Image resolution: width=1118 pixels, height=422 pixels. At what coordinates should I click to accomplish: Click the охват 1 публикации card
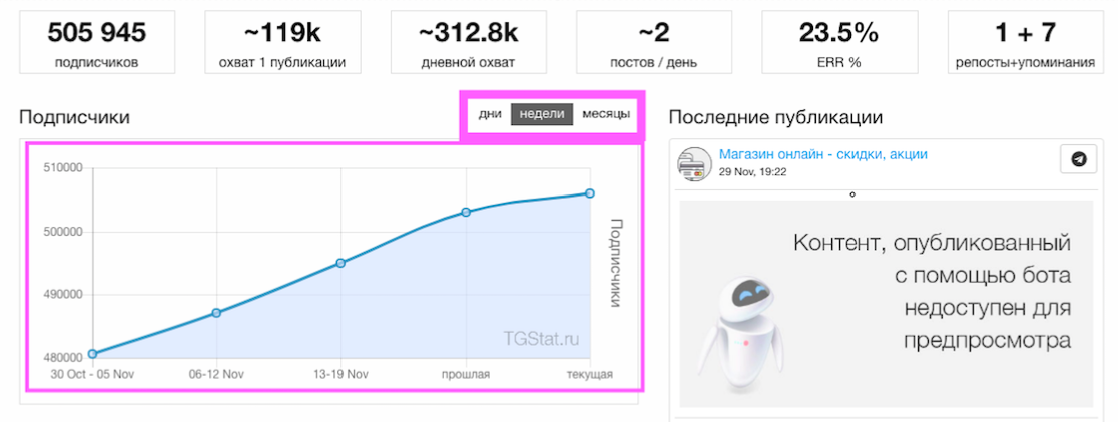click(282, 42)
